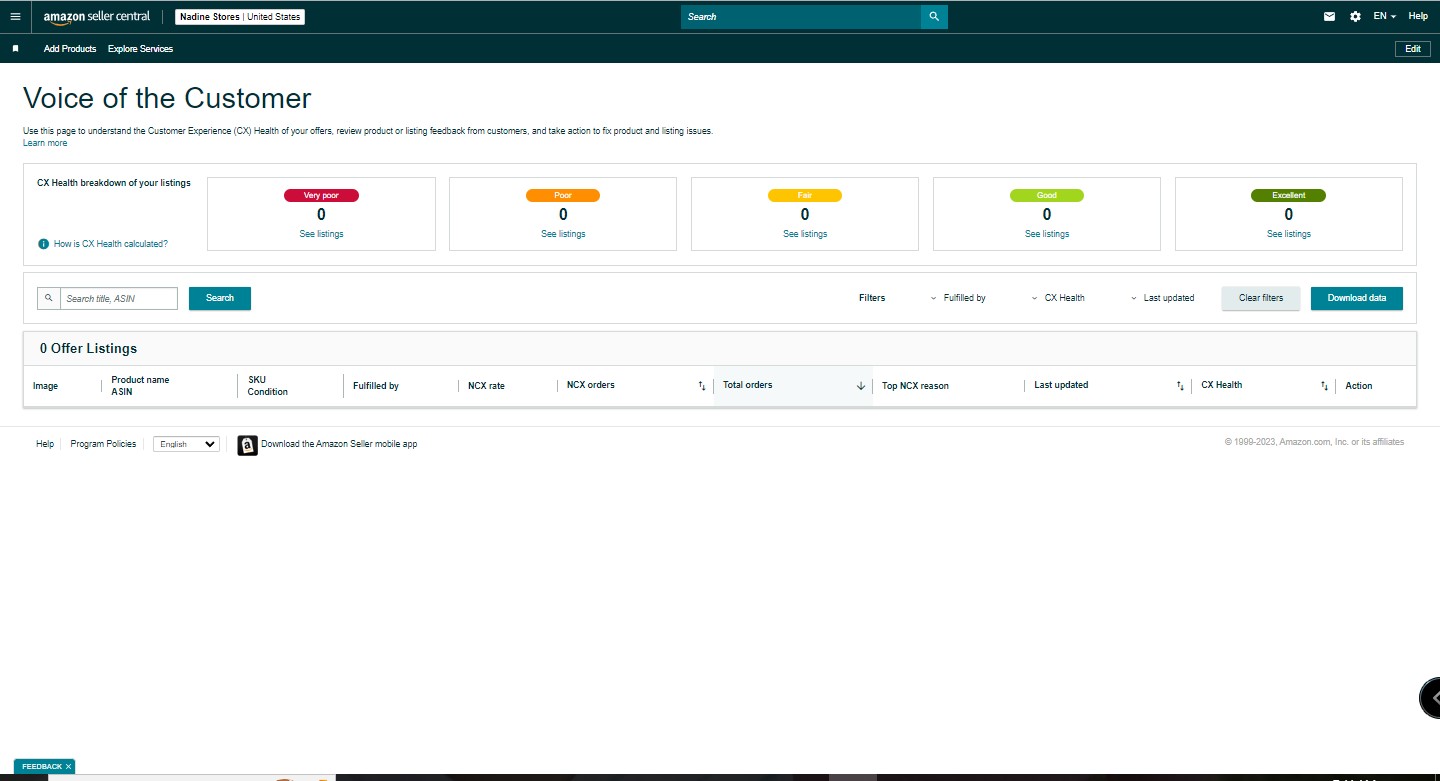Image resolution: width=1440 pixels, height=781 pixels.
Task: Focus the top Search input field
Action: point(801,17)
